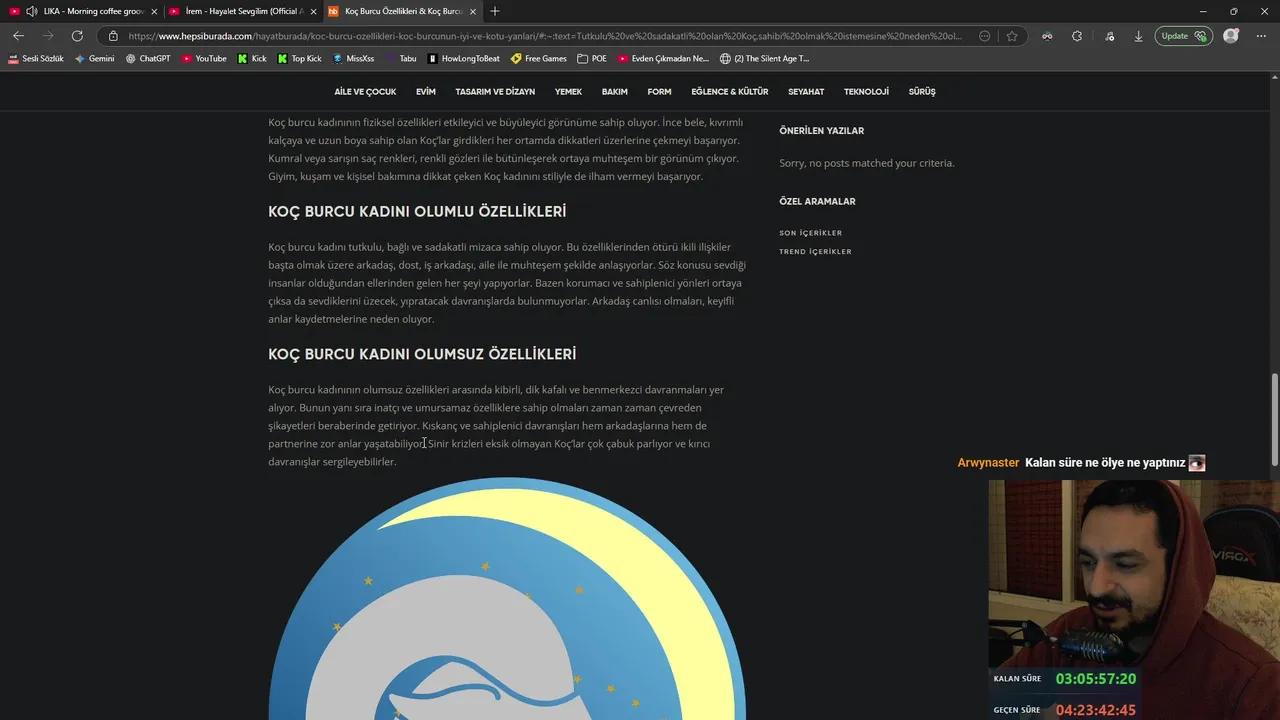The width and height of the screenshot is (1280, 720).
Task: Open the Free Games bookmark
Action: [539, 59]
